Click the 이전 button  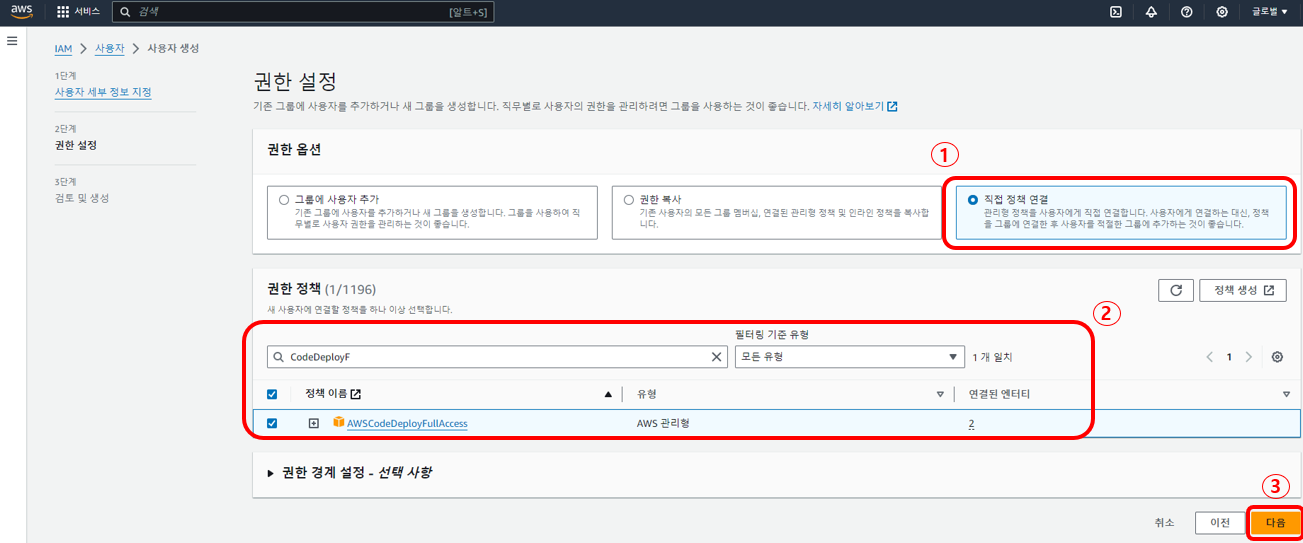1220,522
